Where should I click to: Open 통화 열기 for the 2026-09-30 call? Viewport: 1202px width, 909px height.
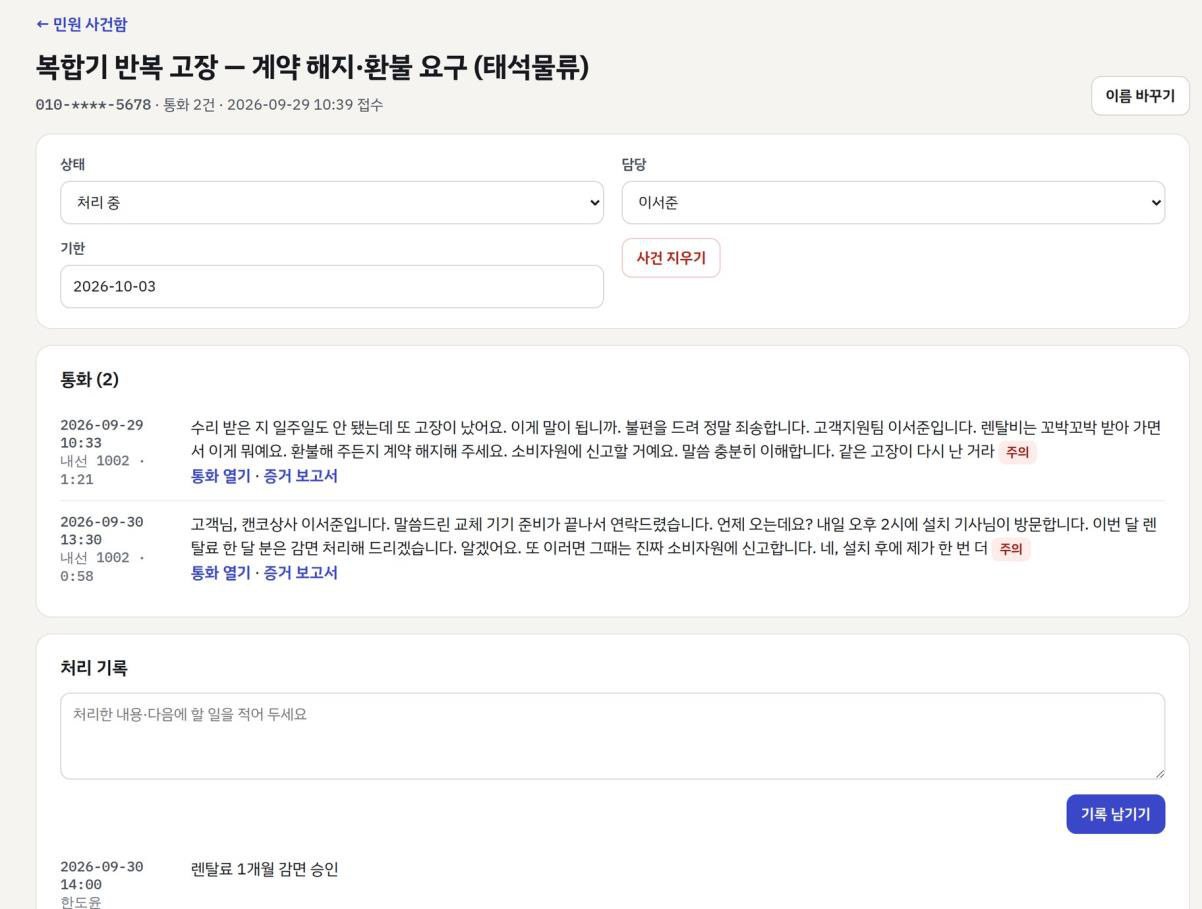(221, 573)
